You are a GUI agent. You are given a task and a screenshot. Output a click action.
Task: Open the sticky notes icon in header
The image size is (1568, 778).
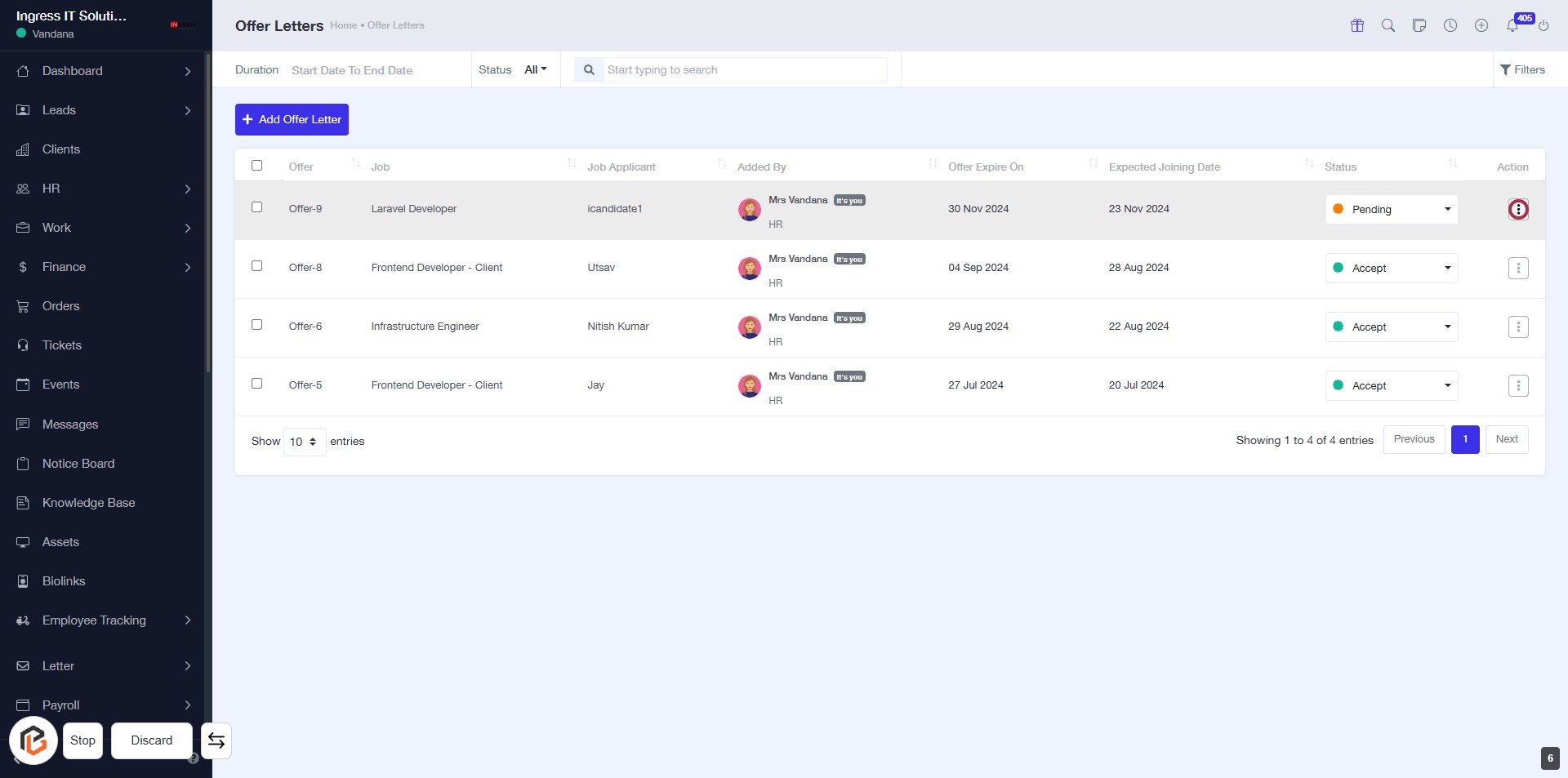[1419, 25]
